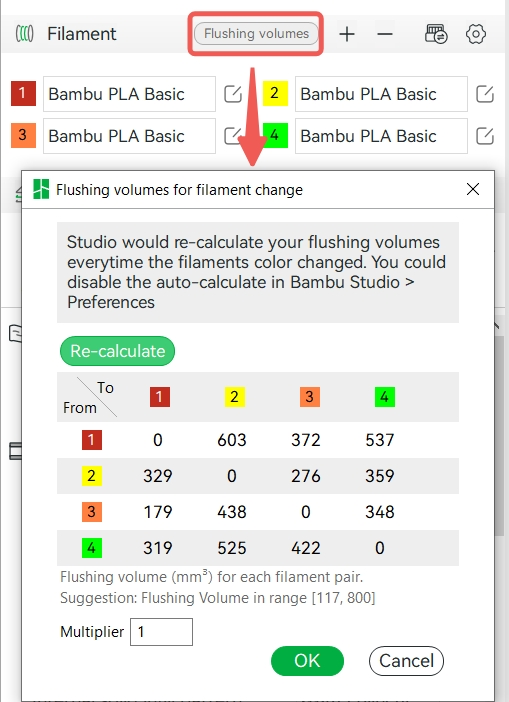Click the Multiplier input field
The width and height of the screenshot is (509, 702).
coord(162,632)
